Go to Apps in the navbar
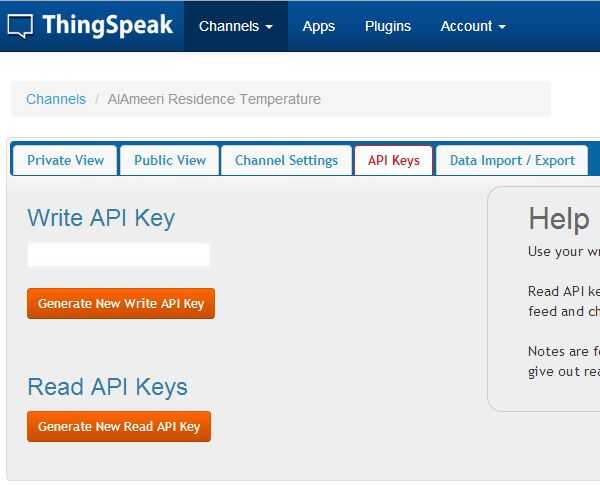 (318, 26)
